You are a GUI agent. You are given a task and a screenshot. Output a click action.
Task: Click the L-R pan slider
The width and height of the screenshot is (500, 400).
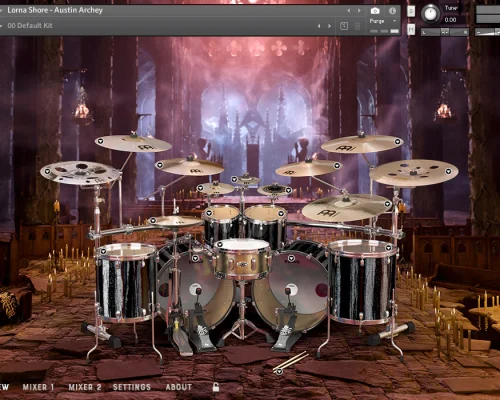coord(445,32)
